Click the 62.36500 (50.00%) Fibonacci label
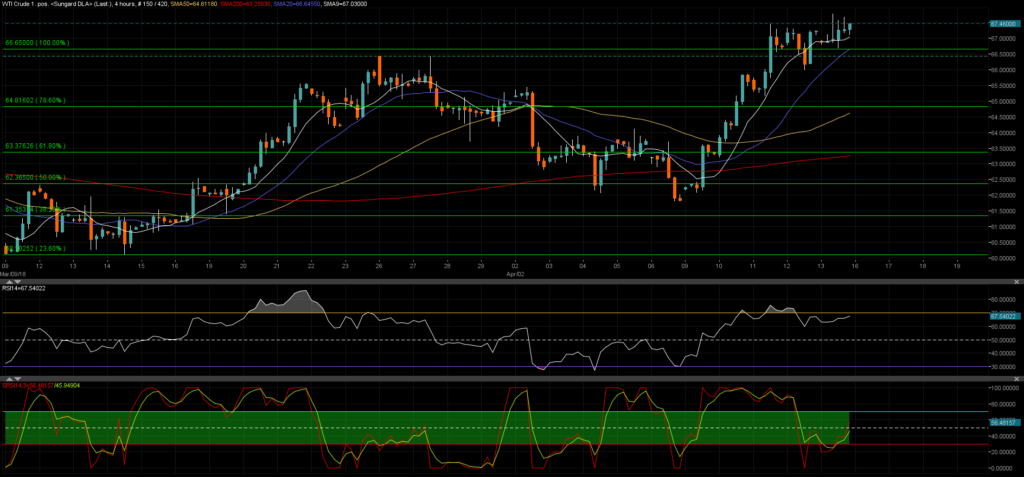 tap(35, 177)
